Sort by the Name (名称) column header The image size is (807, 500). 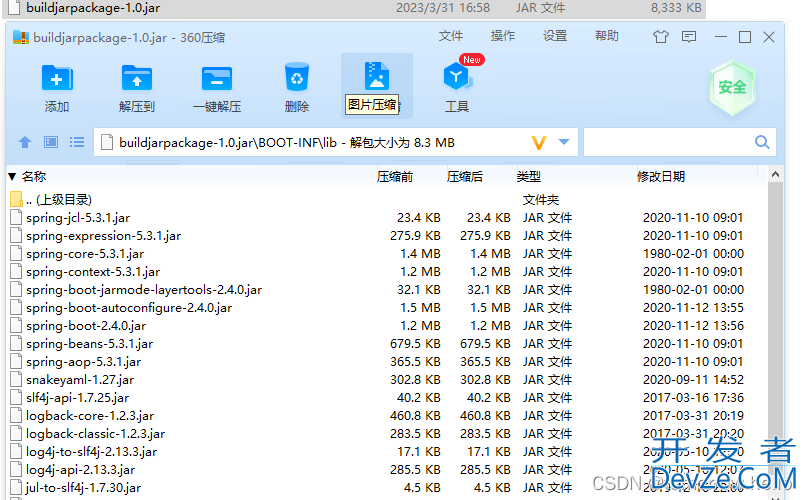pos(34,177)
